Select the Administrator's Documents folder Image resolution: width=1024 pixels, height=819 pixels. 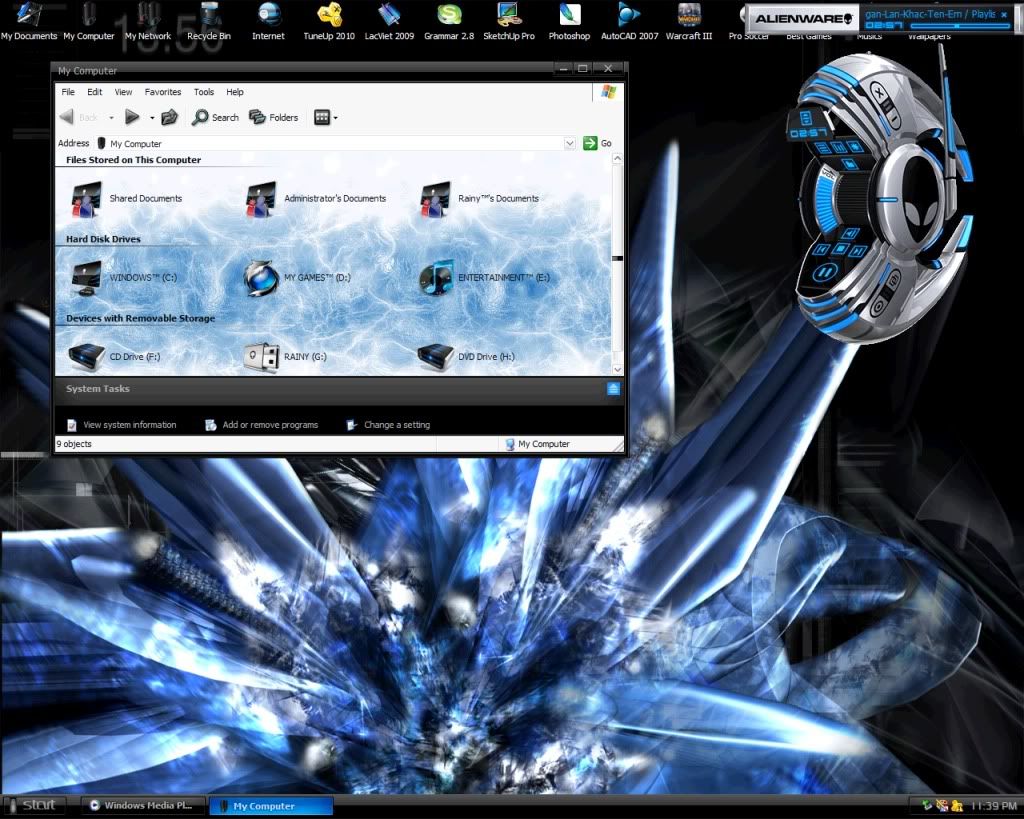point(315,199)
